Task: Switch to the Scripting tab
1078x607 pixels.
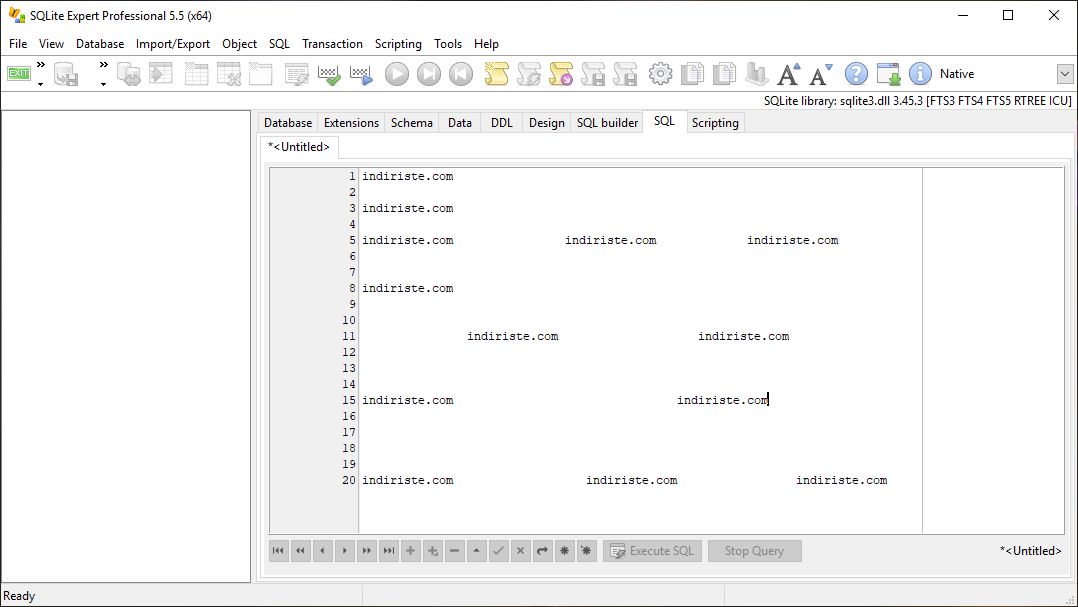Action: click(x=715, y=122)
